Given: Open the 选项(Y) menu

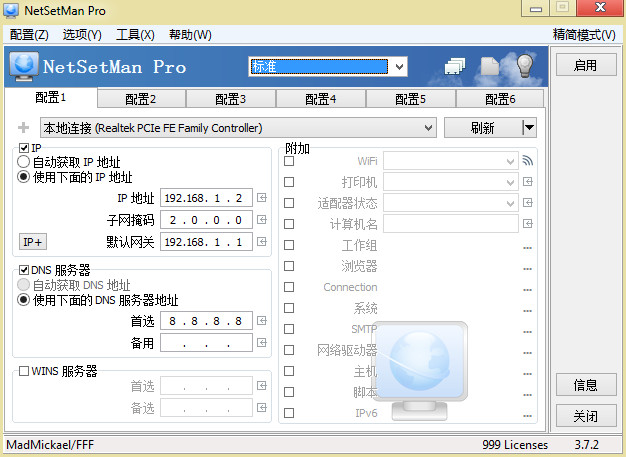Looking at the screenshot, I should (x=82, y=35).
